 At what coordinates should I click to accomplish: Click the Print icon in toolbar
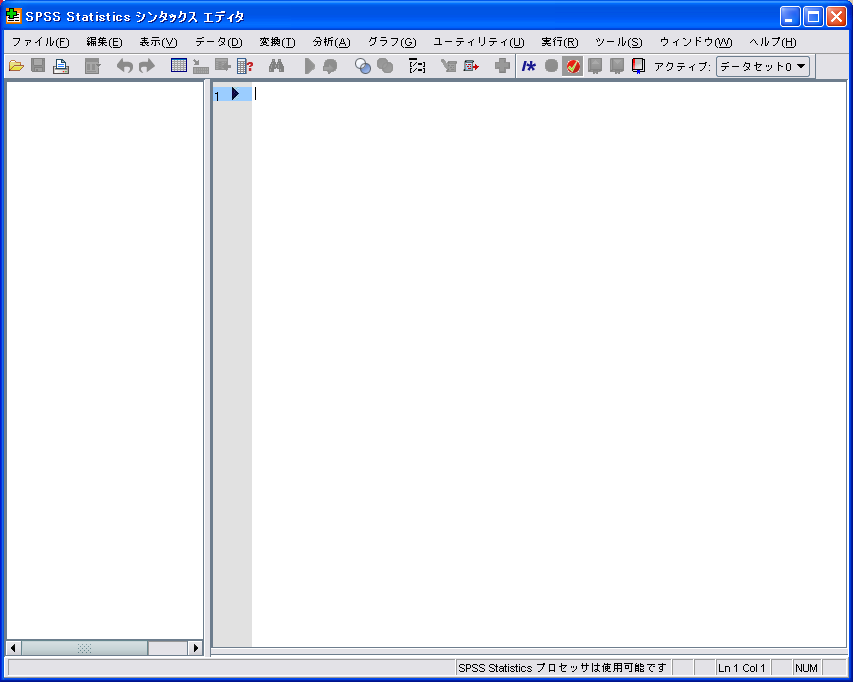point(61,66)
